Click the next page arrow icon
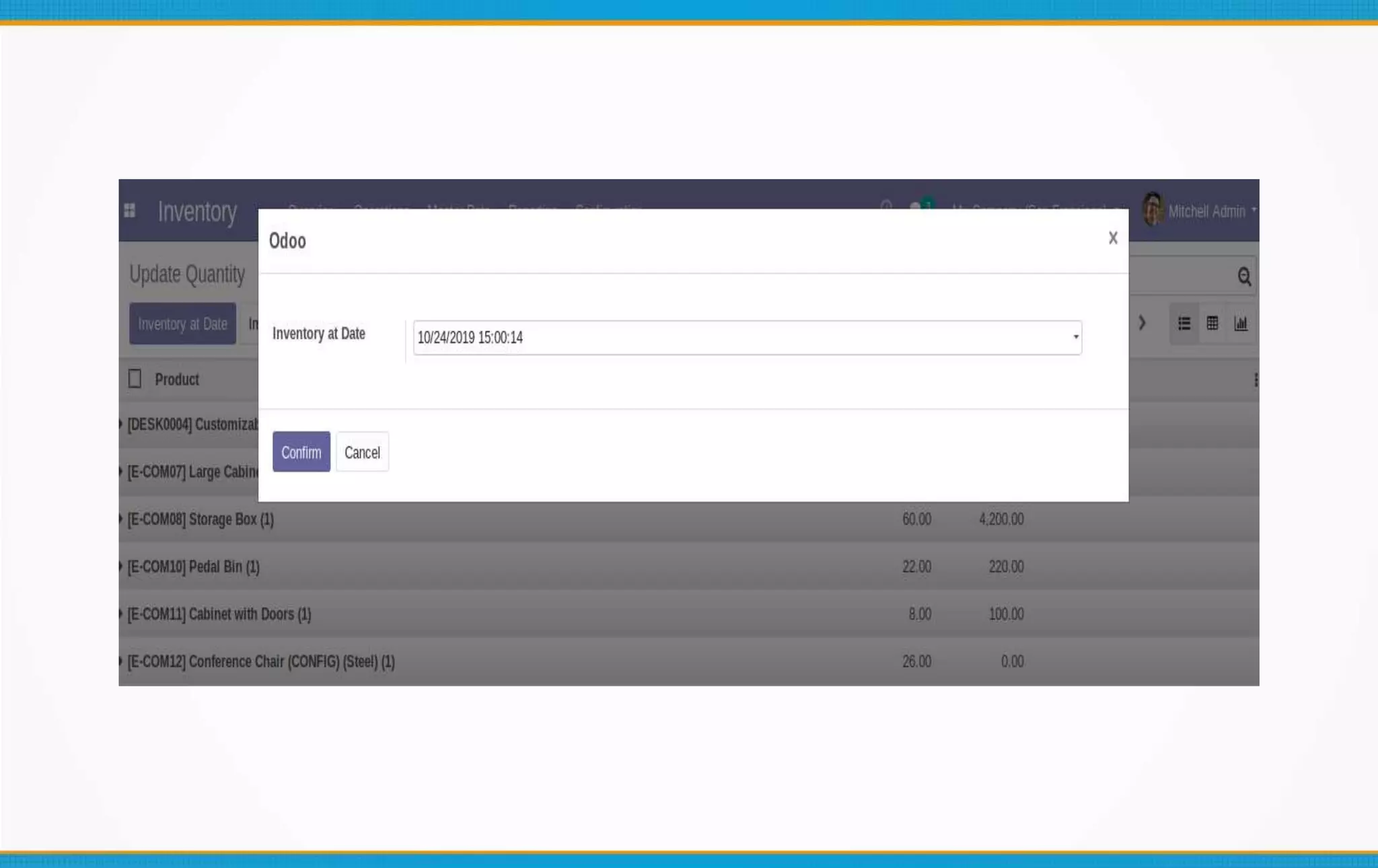 coord(1142,323)
